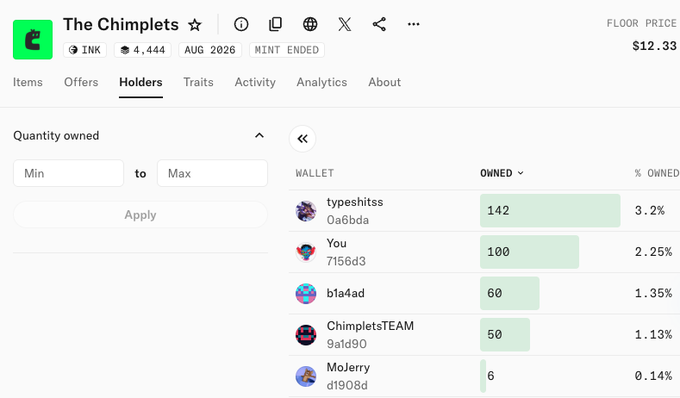Click the 4,444 supply badge

pyautogui.click(x=143, y=50)
